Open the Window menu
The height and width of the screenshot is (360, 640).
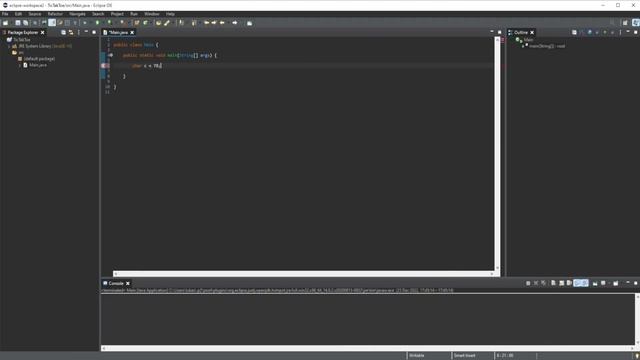pos(152,14)
